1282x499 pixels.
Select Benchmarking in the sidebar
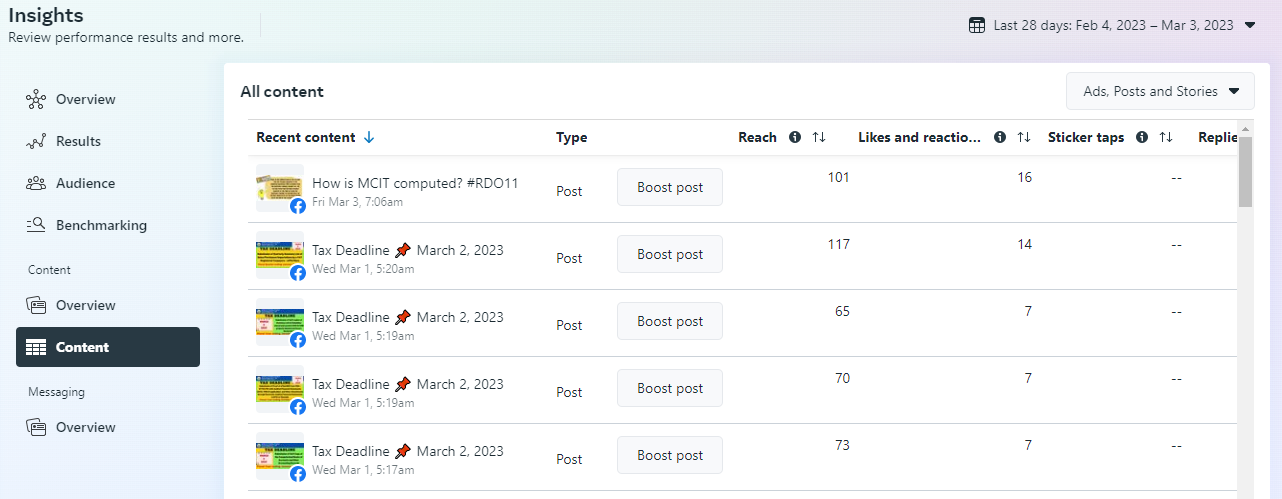[100, 225]
